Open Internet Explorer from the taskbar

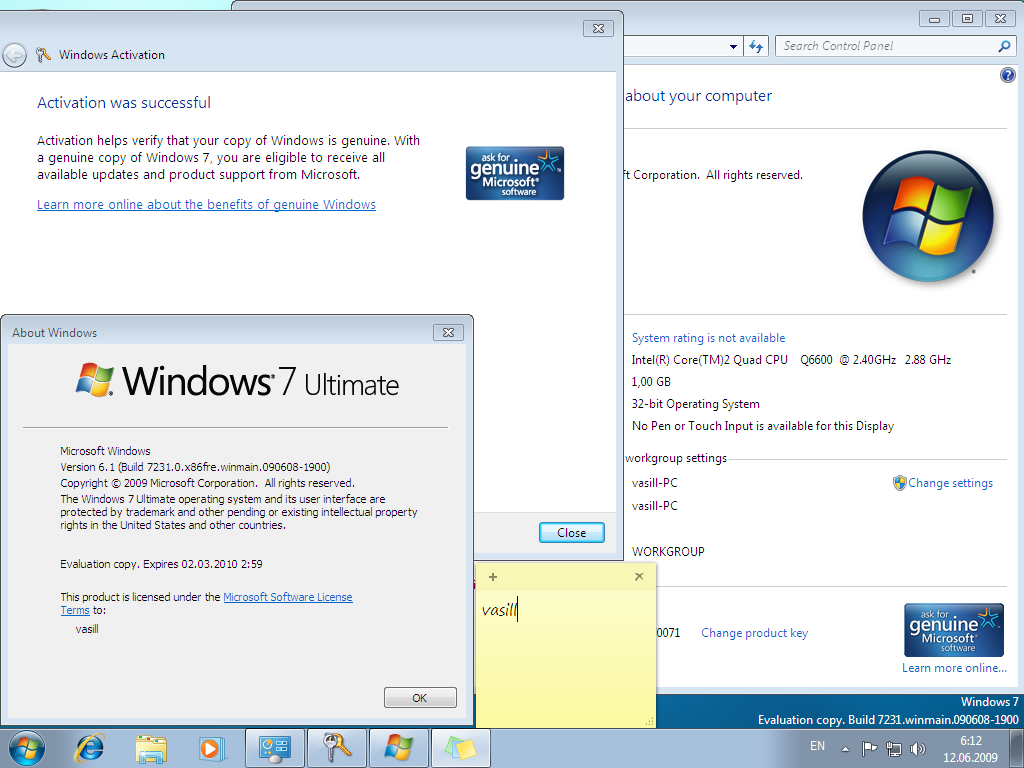point(89,748)
